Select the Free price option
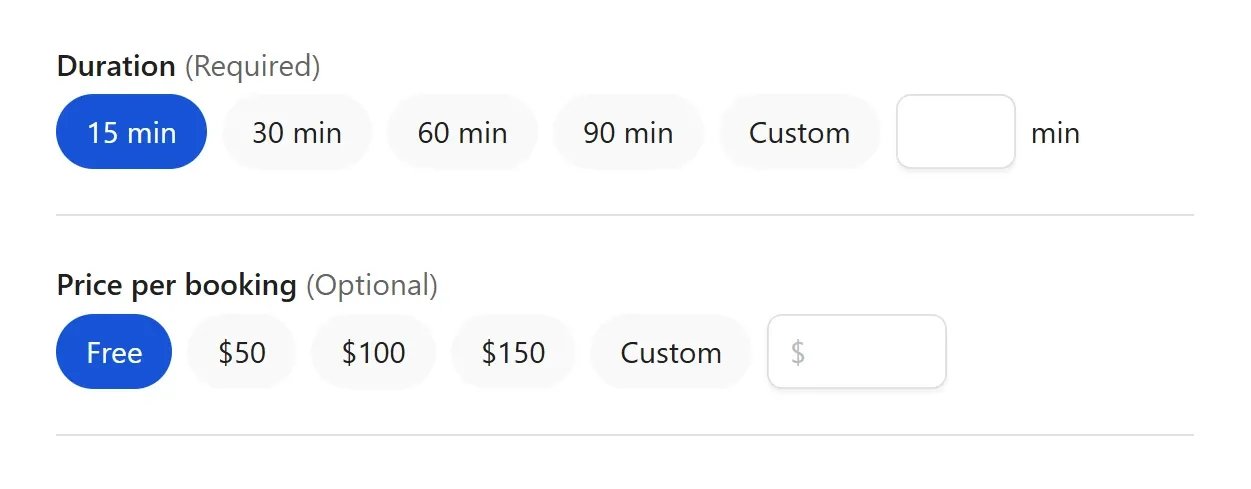 114,352
